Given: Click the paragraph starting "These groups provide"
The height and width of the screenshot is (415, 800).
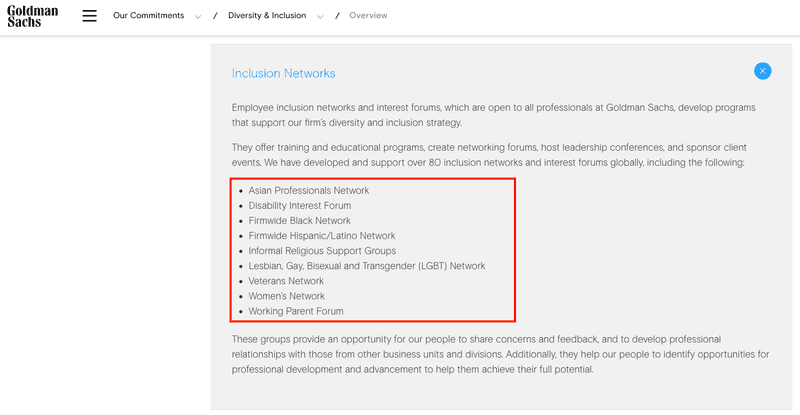Looking at the screenshot, I should pos(500,354).
